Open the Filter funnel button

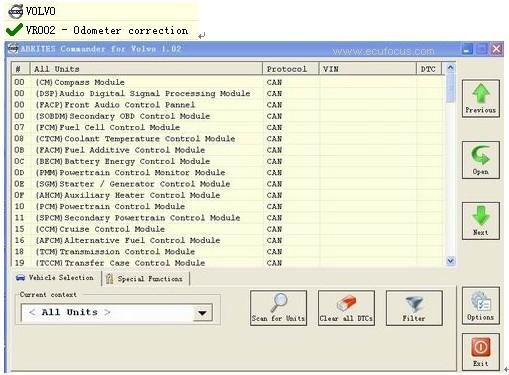414,308
